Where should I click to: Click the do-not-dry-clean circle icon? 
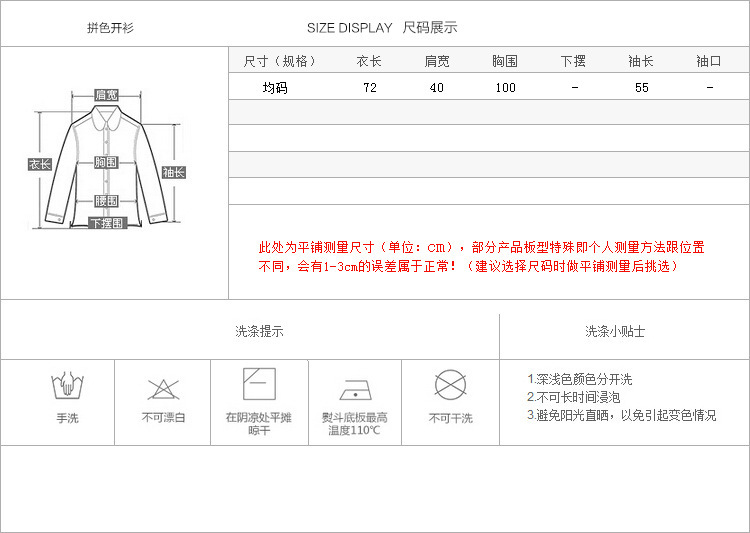point(451,385)
